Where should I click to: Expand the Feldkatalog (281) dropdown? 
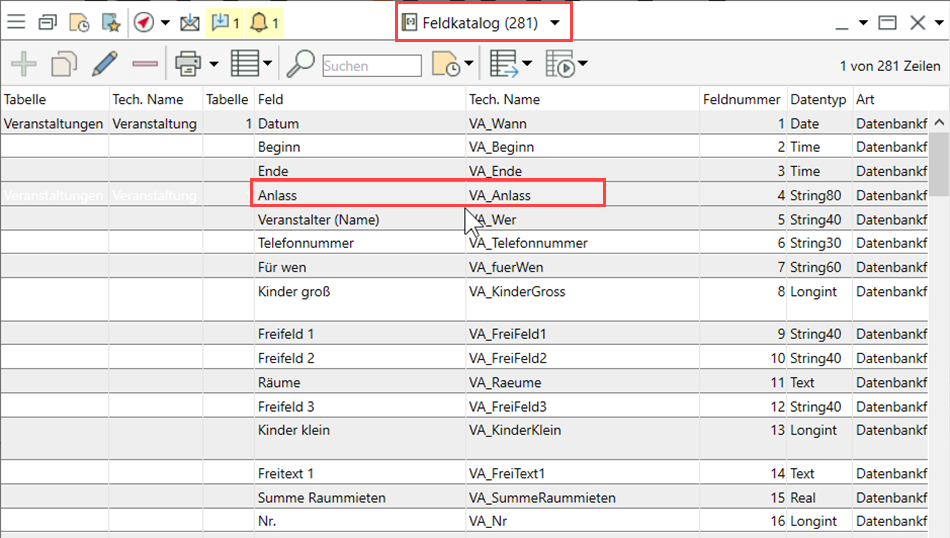pyautogui.click(x=554, y=22)
